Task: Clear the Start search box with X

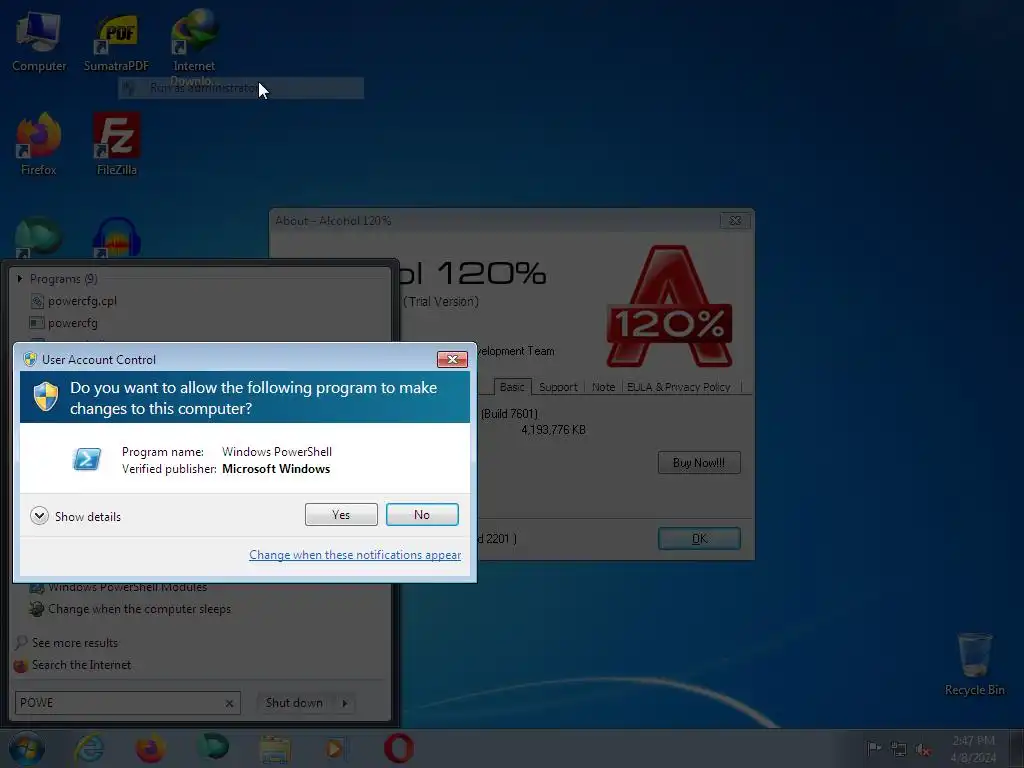Action: [229, 703]
